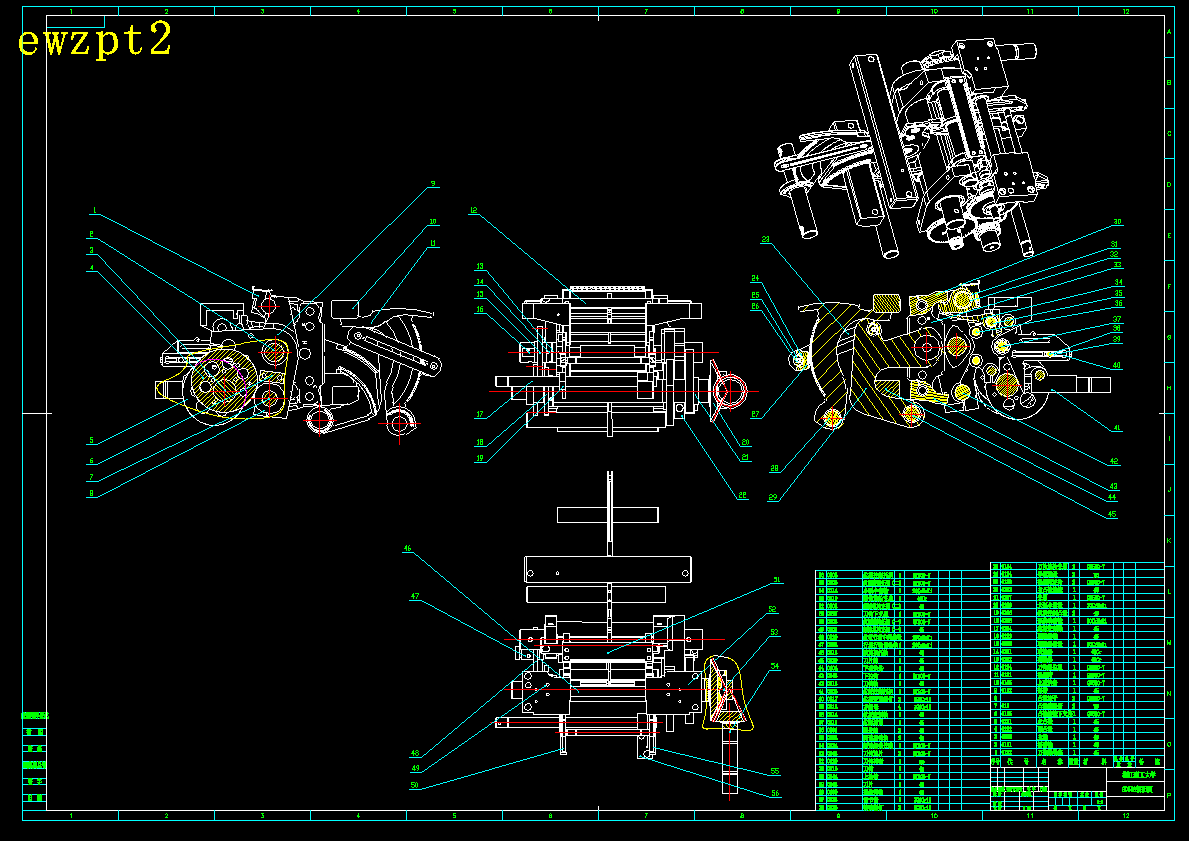Select callout 50 near bottom plan view
Image resolution: width=1189 pixels, height=841 pixels.
pos(414,786)
